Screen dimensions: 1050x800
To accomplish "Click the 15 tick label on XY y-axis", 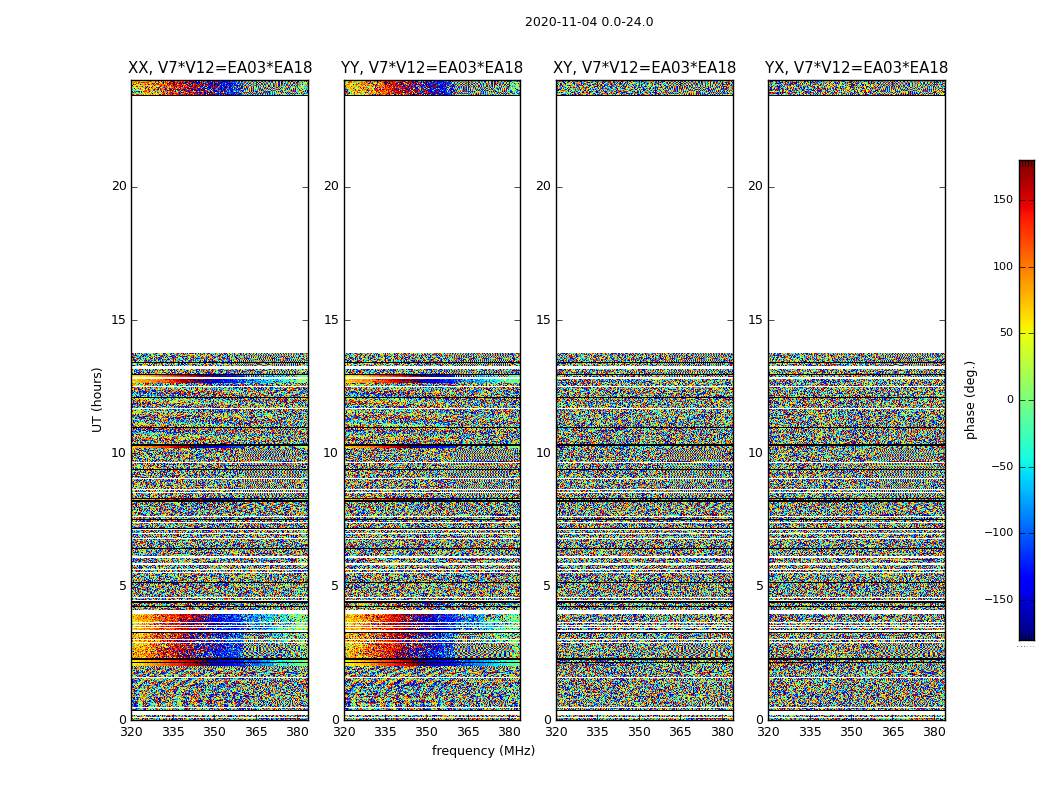I will coord(543,320).
